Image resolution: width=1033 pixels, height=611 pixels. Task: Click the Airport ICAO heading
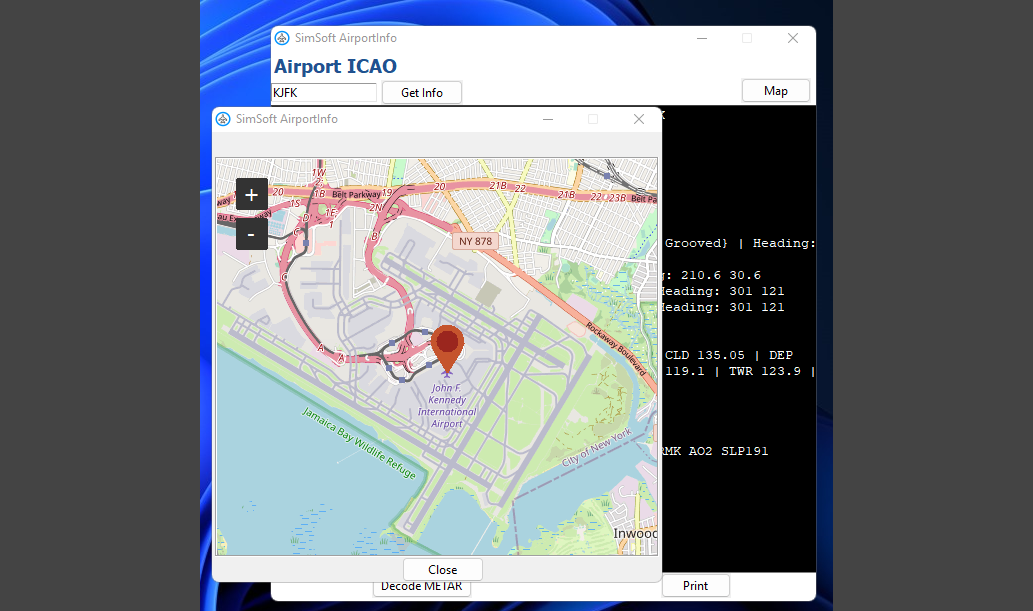tap(335, 67)
